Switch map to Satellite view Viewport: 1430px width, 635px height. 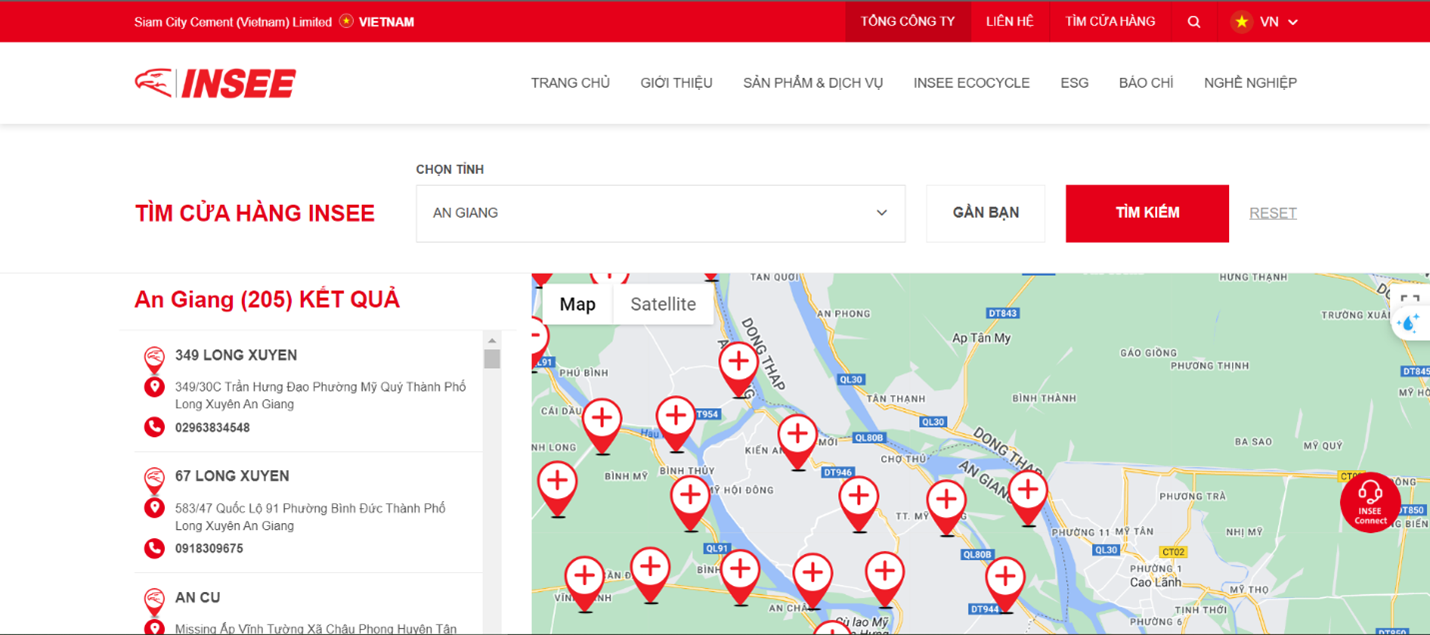pyautogui.click(x=662, y=304)
